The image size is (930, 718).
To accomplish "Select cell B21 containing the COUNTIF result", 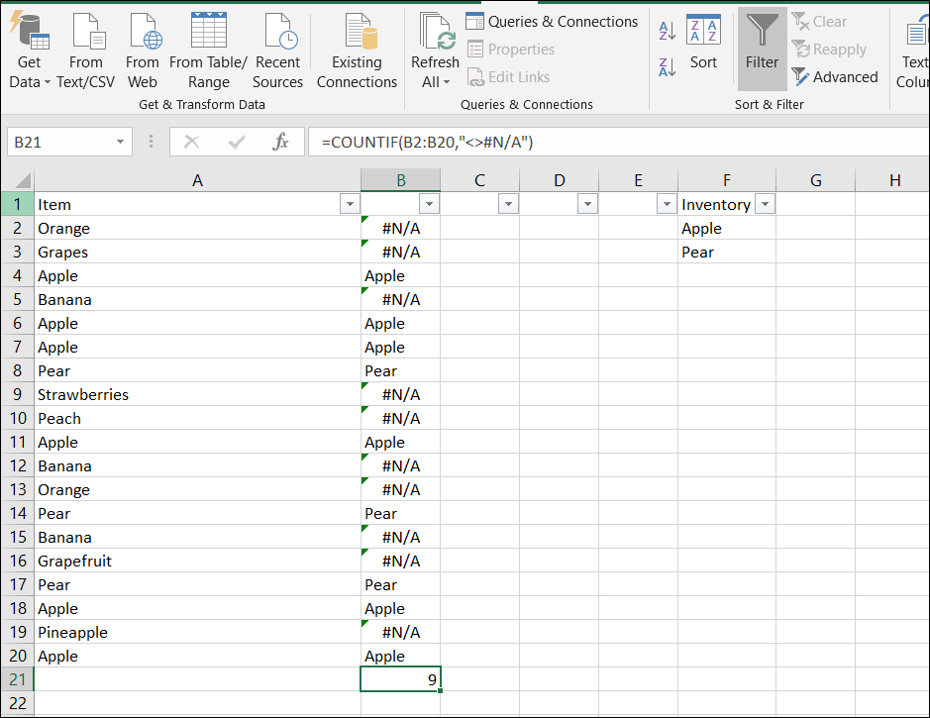I will coord(400,679).
